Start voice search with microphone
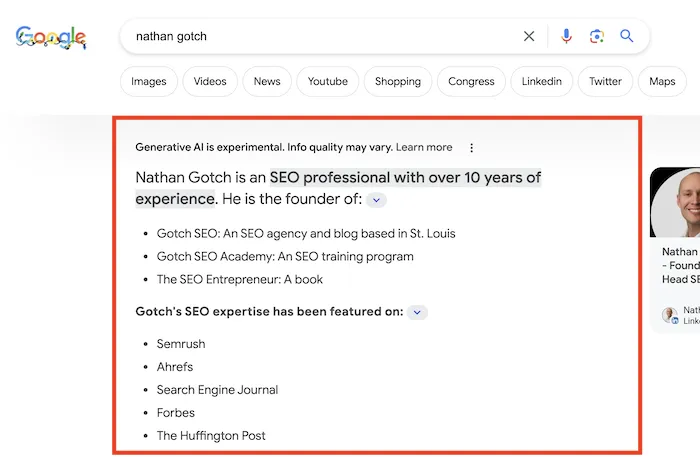The width and height of the screenshot is (700, 457). [x=566, y=37]
